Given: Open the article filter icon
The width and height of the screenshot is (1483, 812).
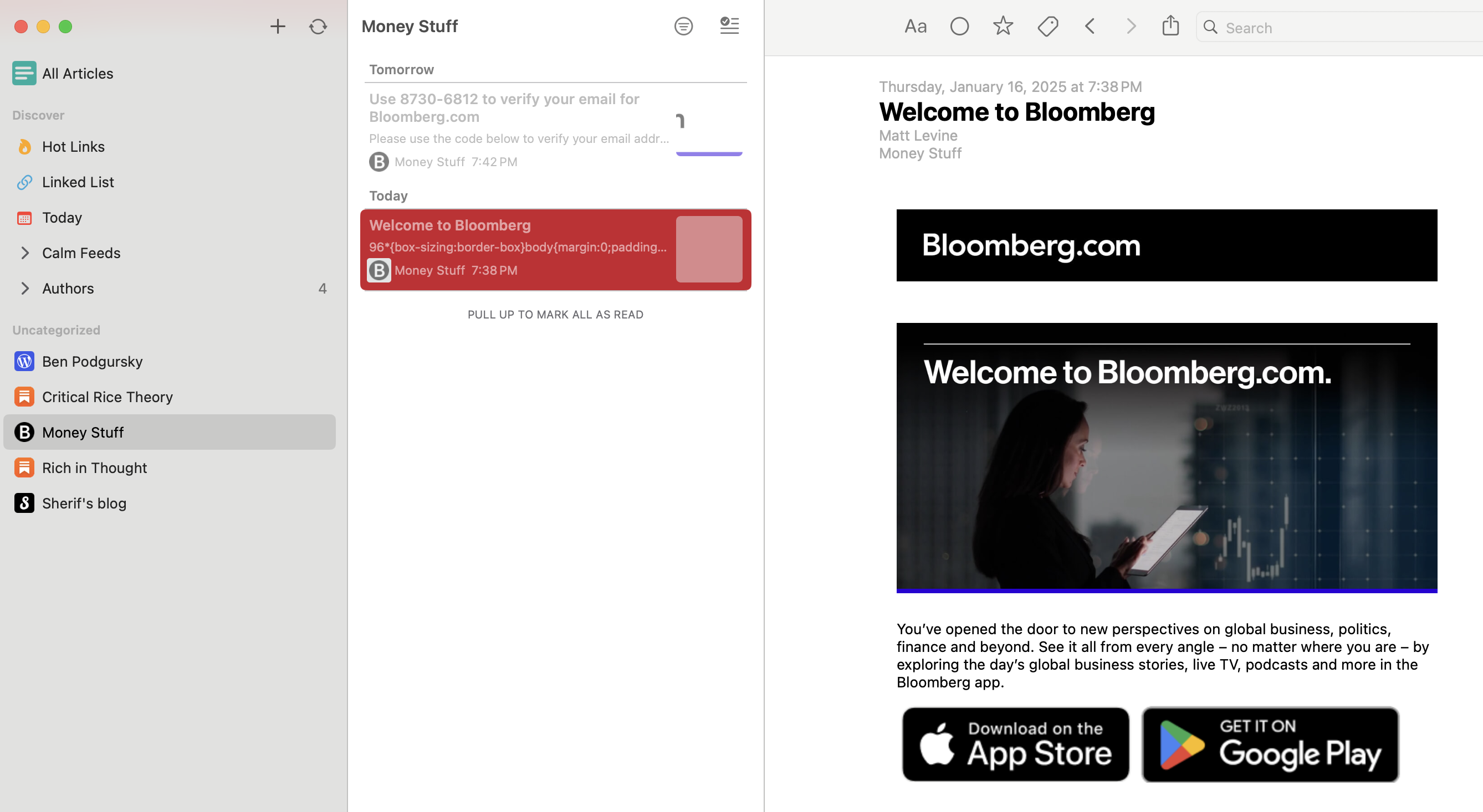Looking at the screenshot, I should click(x=683, y=27).
